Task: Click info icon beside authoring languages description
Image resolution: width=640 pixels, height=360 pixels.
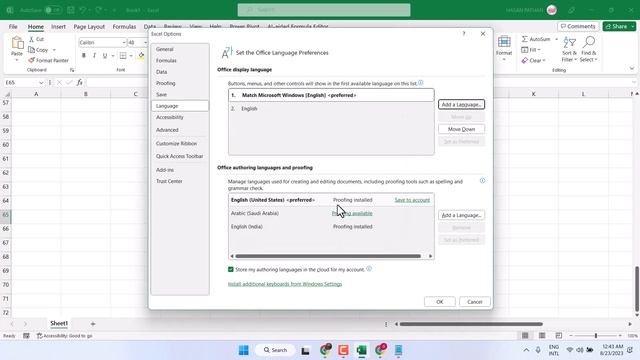Action: pos(482,180)
